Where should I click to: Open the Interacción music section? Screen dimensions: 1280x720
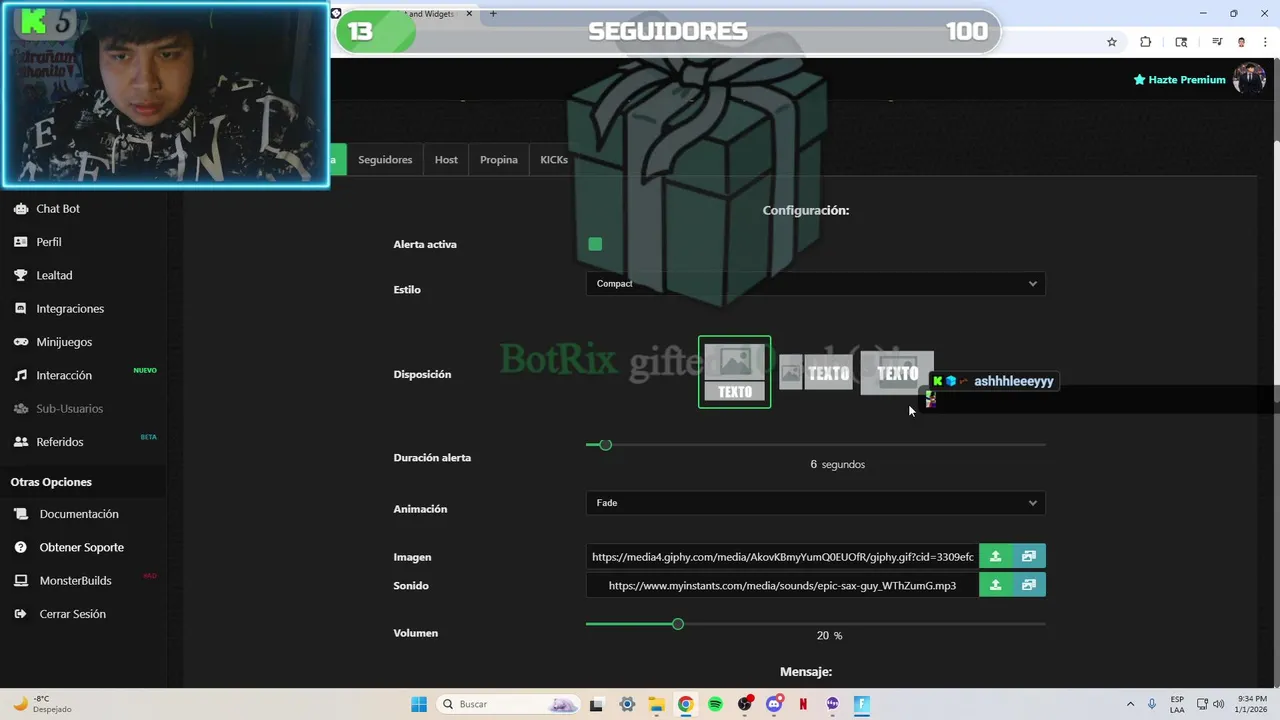point(64,375)
